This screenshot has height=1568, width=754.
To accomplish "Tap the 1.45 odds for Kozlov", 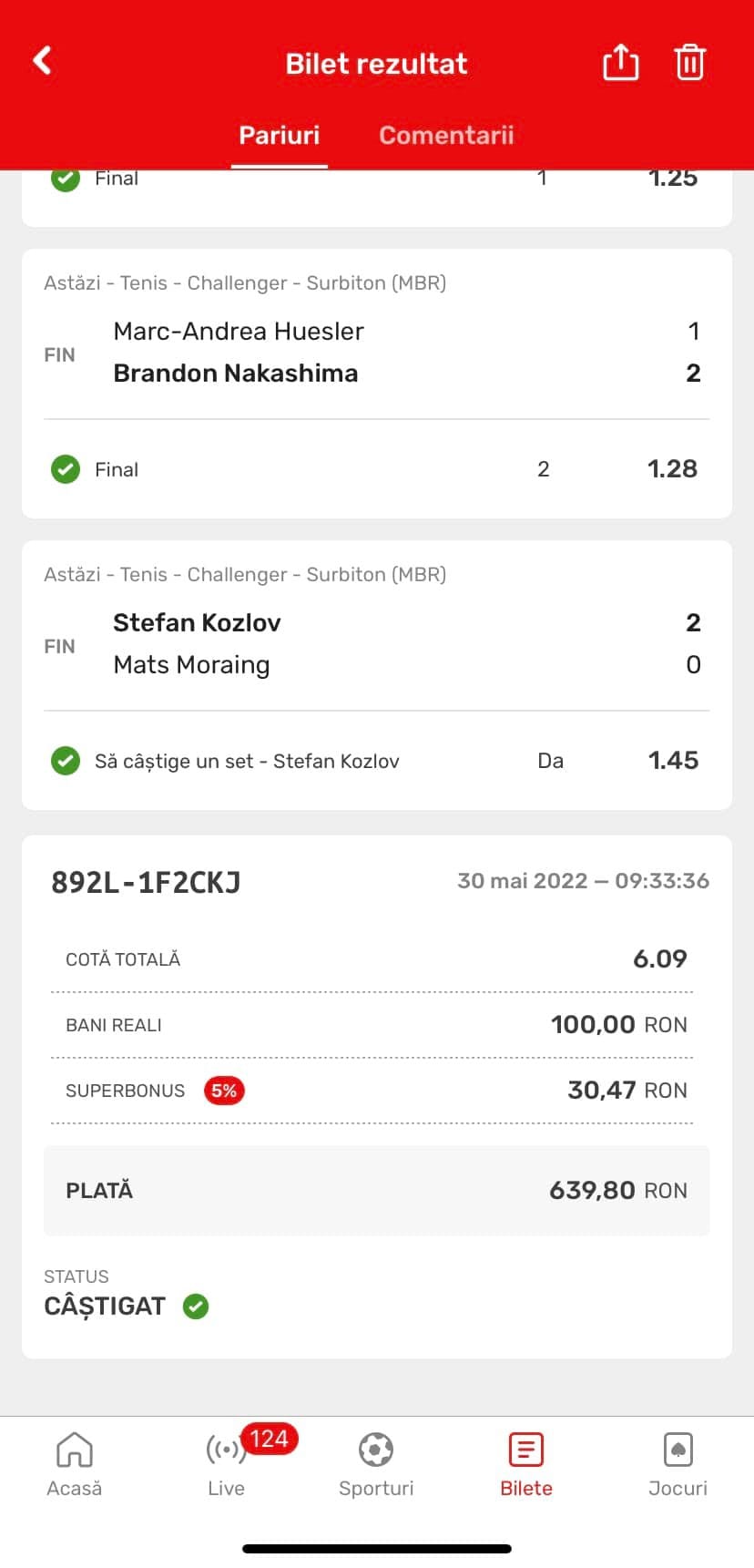I will pos(673,761).
